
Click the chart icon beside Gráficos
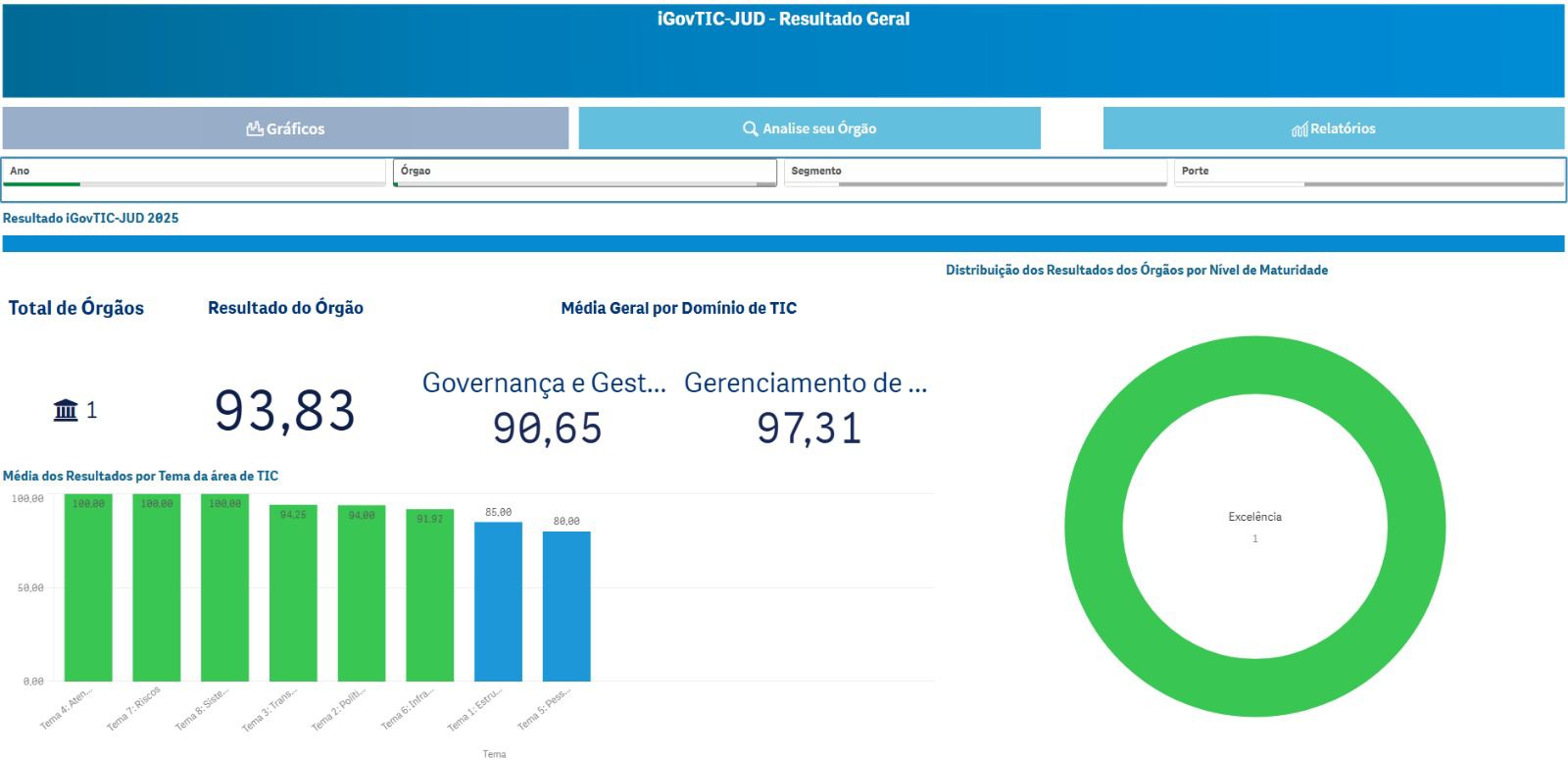(x=255, y=128)
